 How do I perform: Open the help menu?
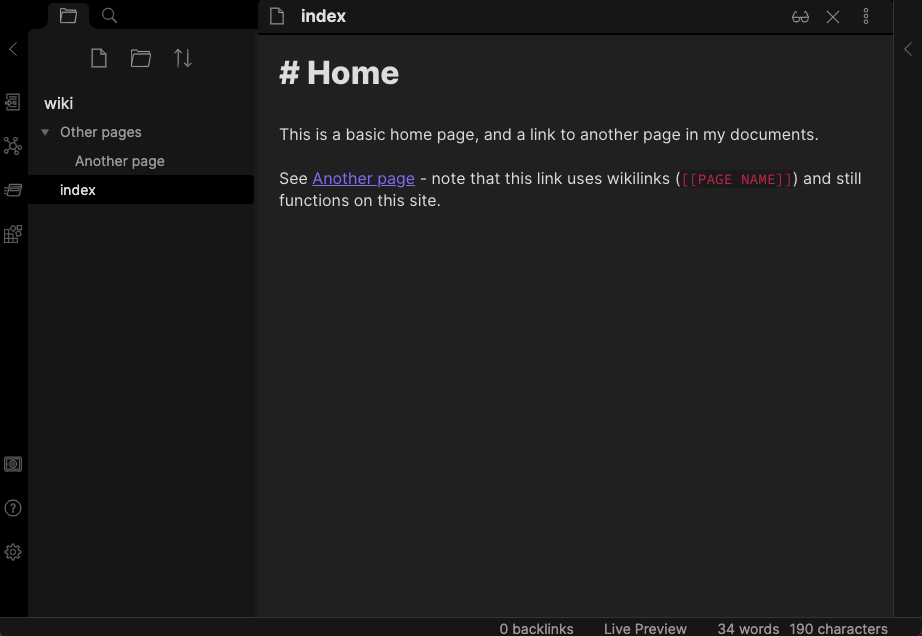(13, 508)
